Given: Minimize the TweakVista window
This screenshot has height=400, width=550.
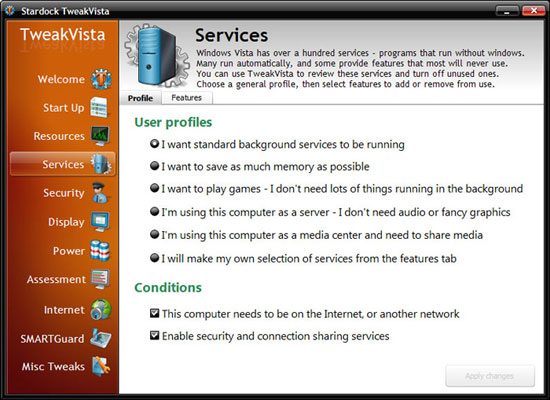Looking at the screenshot, I should (507, 11).
